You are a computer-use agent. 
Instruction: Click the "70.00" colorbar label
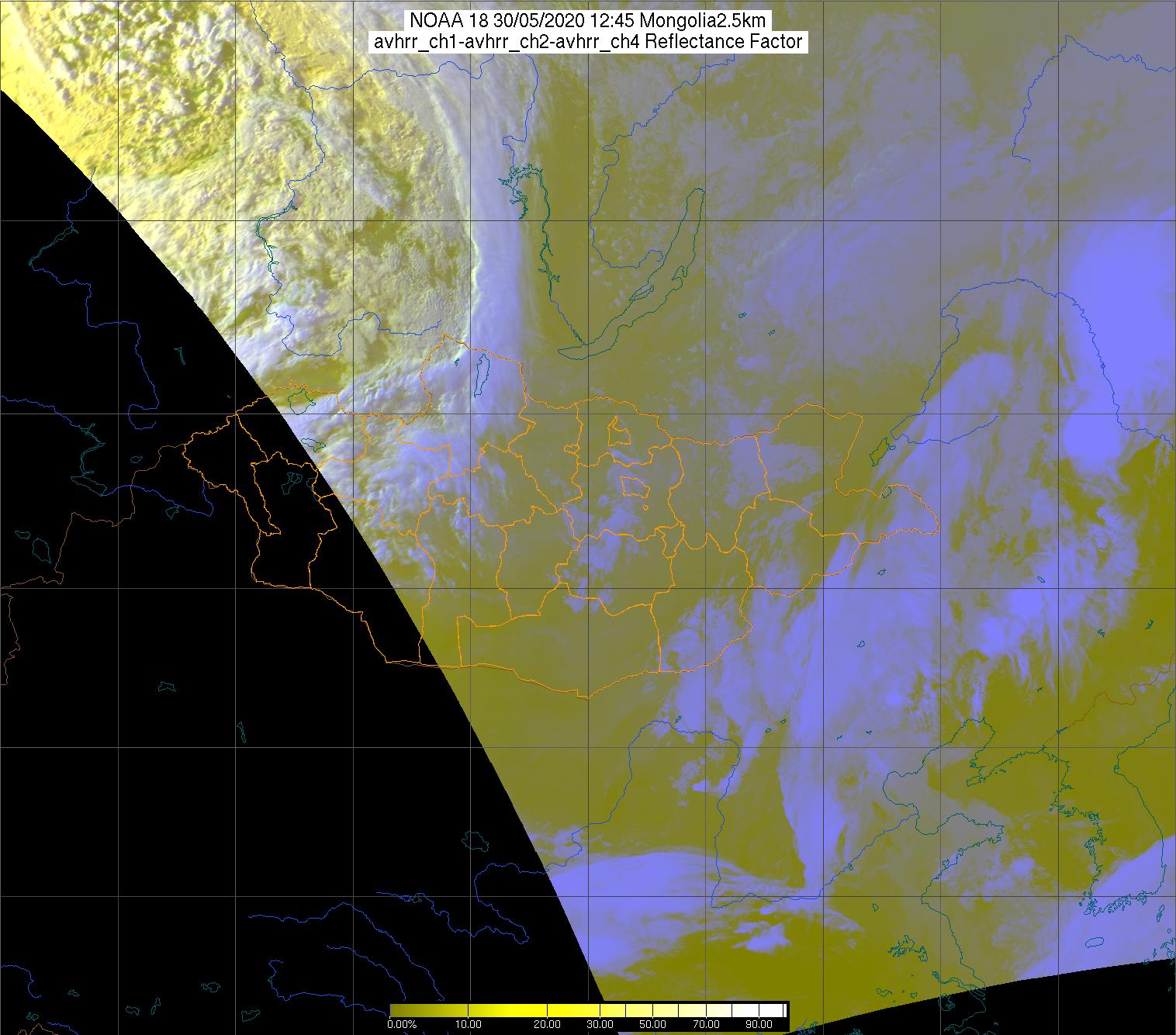[x=707, y=1026]
